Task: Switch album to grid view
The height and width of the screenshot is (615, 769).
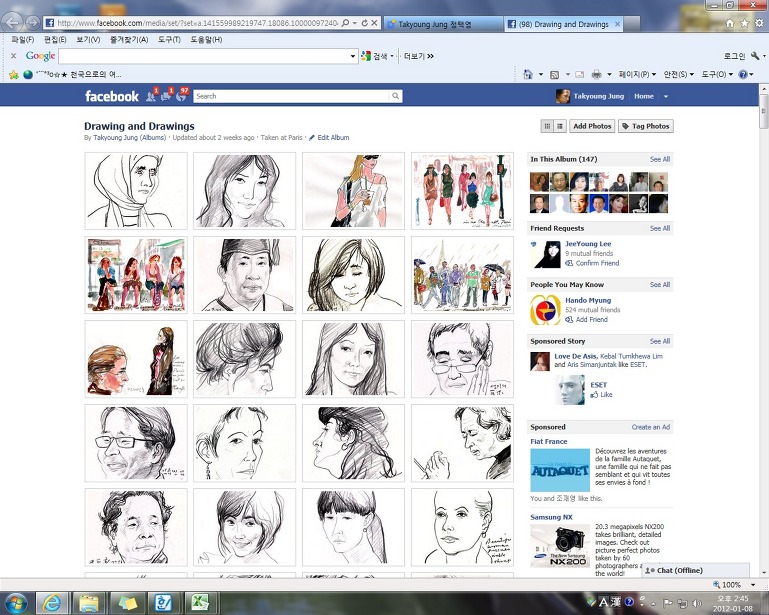Action: tap(547, 126)
